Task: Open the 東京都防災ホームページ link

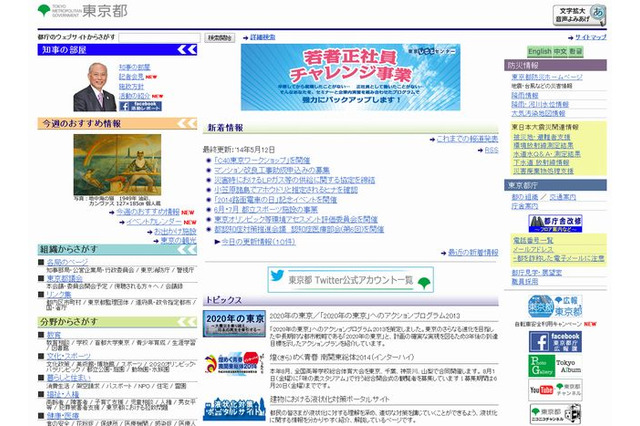Action: pos(547,77)
